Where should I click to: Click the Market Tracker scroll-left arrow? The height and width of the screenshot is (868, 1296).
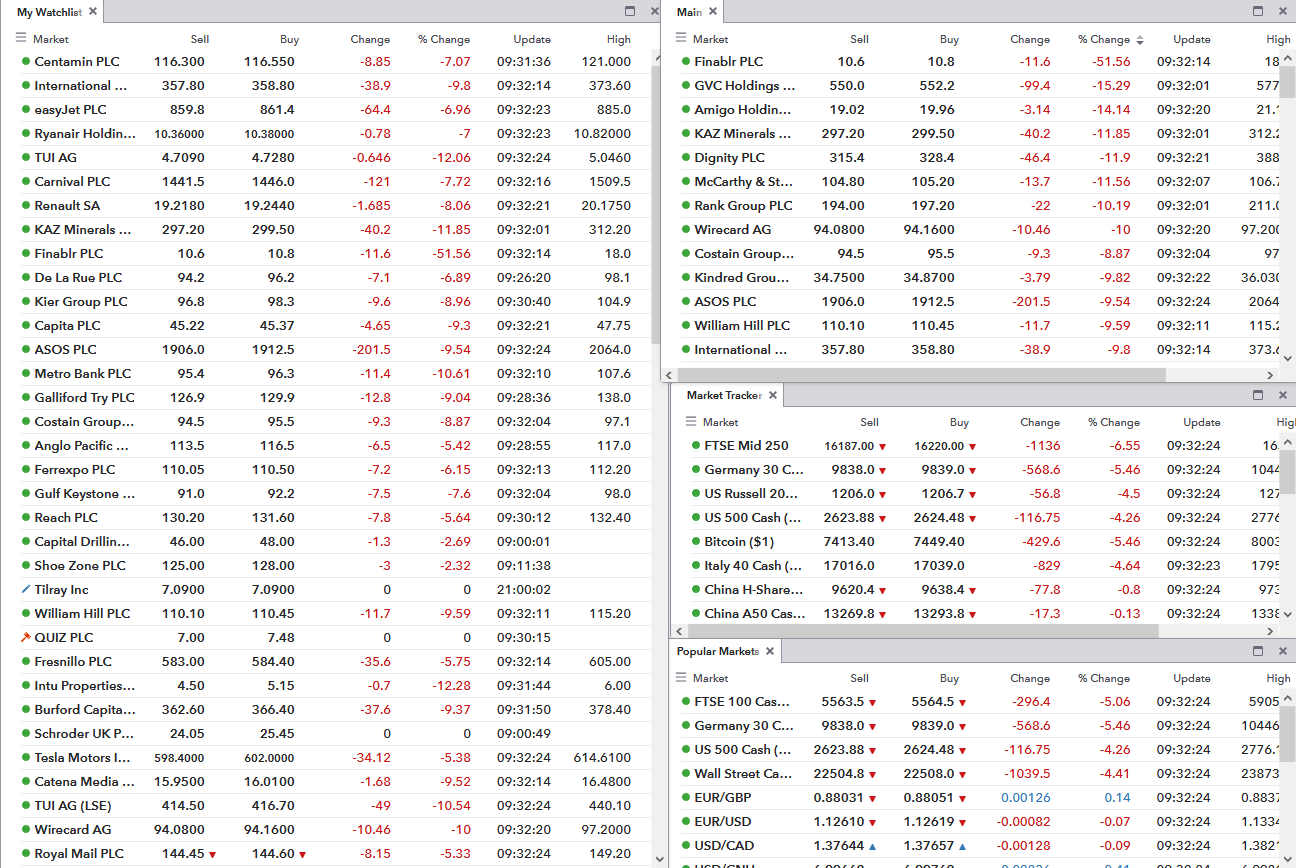(x=681, y=631)
